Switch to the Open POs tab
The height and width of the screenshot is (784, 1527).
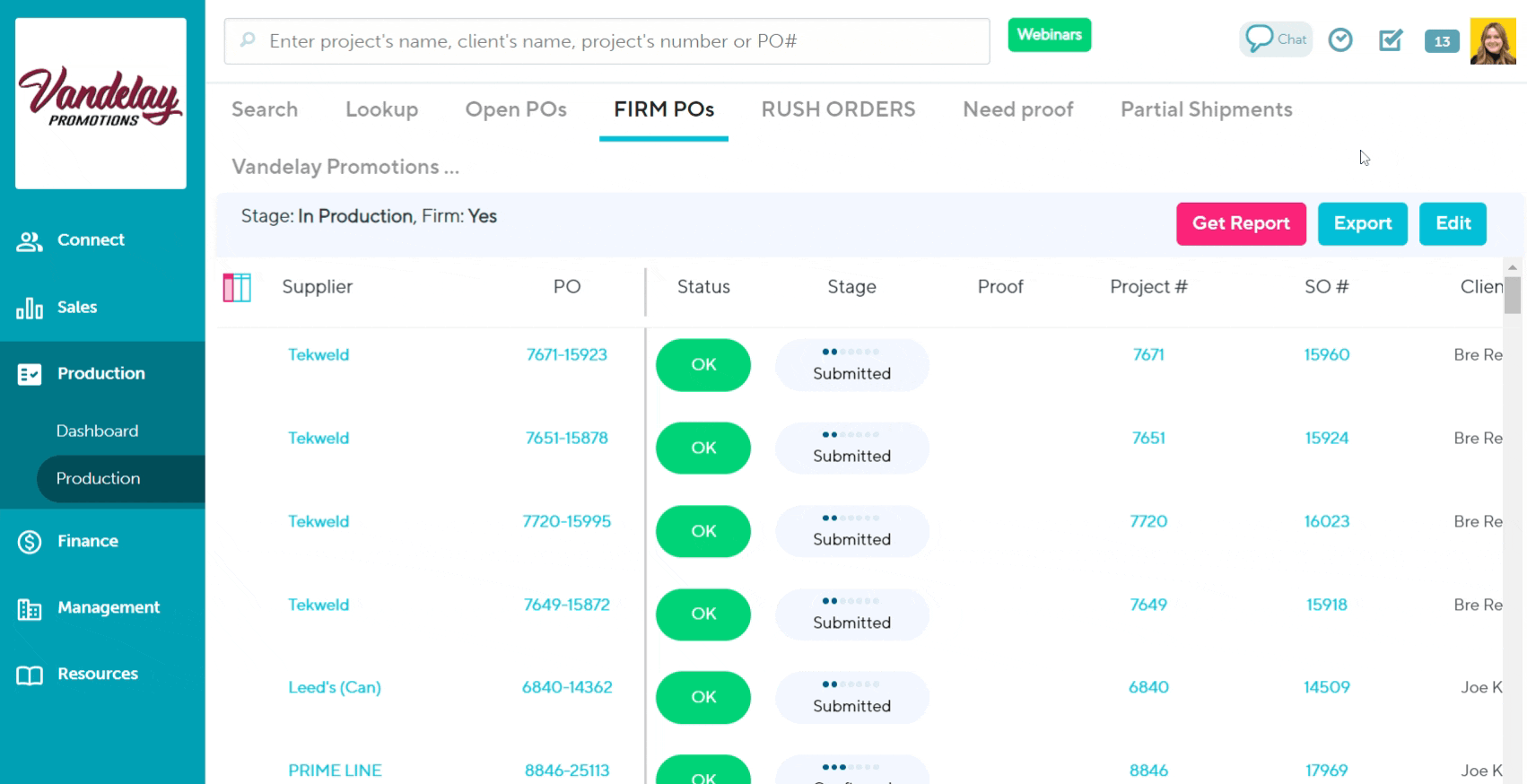pyautogui.click(x=515, y=109)
